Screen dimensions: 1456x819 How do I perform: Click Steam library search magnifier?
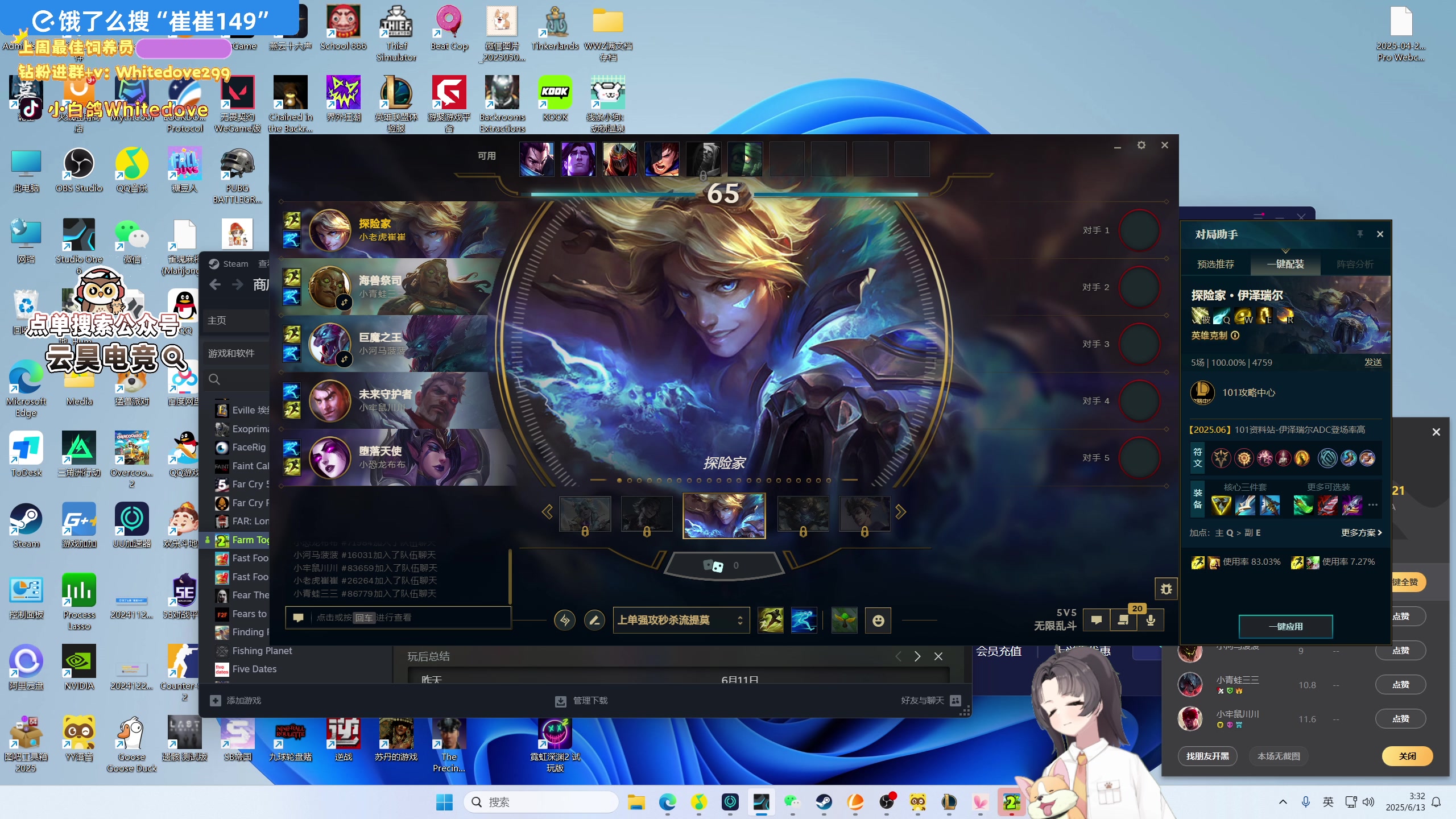click(214, 379)
